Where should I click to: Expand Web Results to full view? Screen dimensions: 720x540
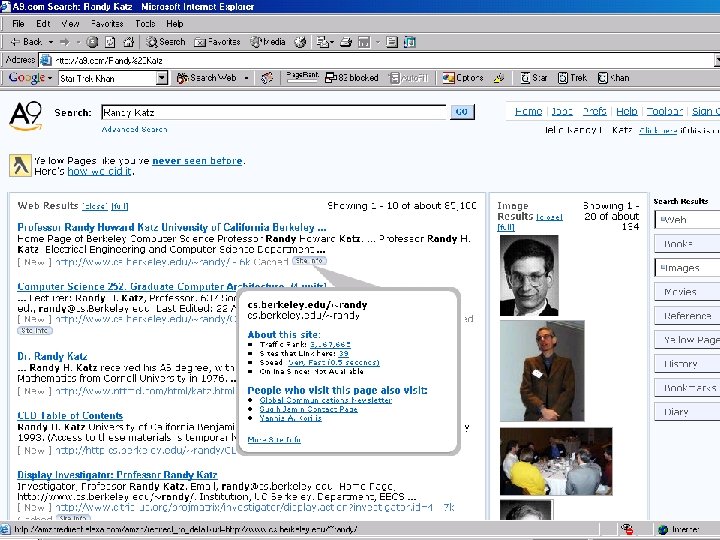click(119, 206)
